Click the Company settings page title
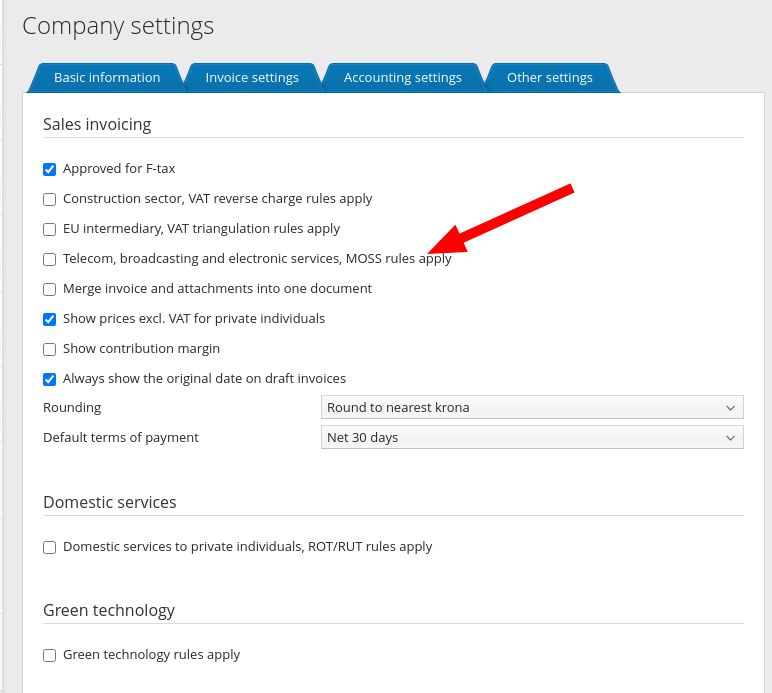Viewport: 772px width, 693px height. [x=118, y=25]
